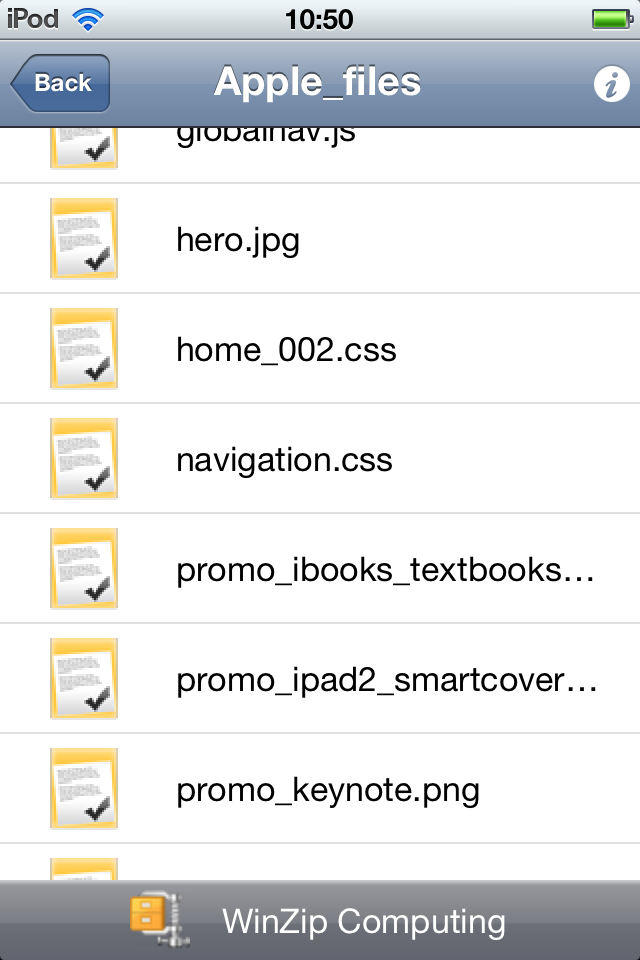Click the file icon beside hero.jpg
640x960 pixels.
point(84,238)
